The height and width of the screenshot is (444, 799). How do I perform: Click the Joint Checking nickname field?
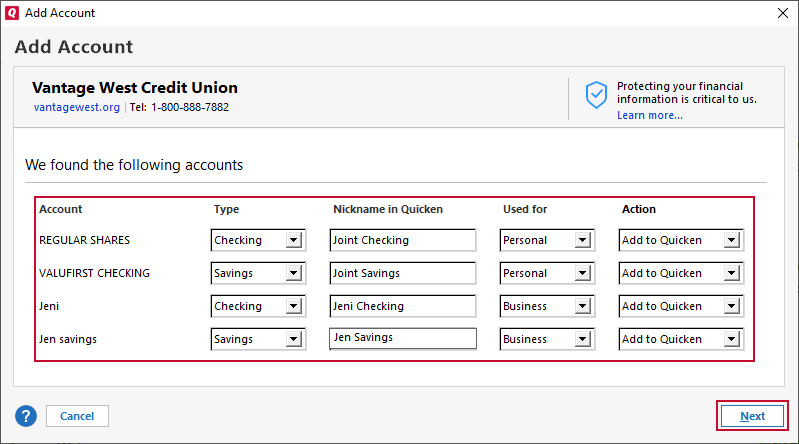point(402,240)
